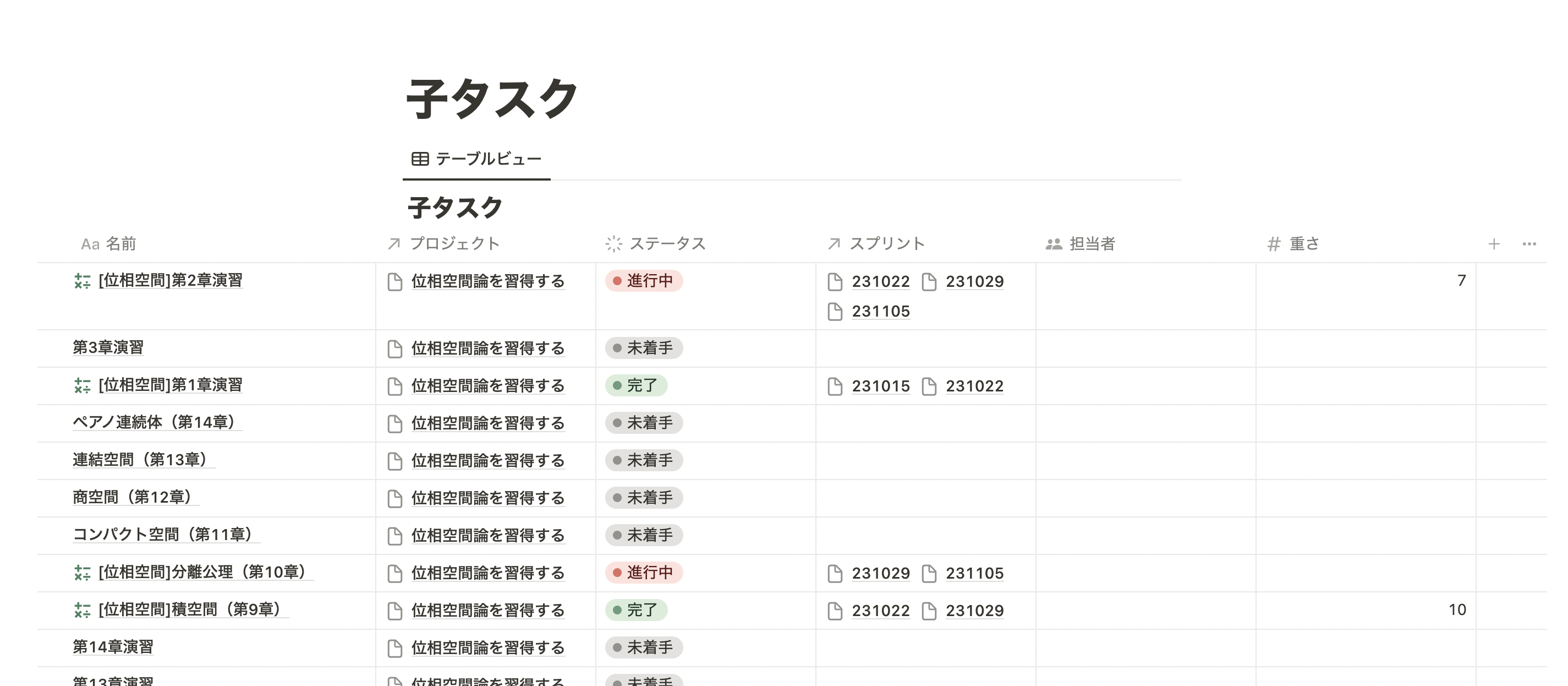The image size is (1568, 686).
Task: Click the math icon beside [位相空間]第1章演習
Action: 82,385
